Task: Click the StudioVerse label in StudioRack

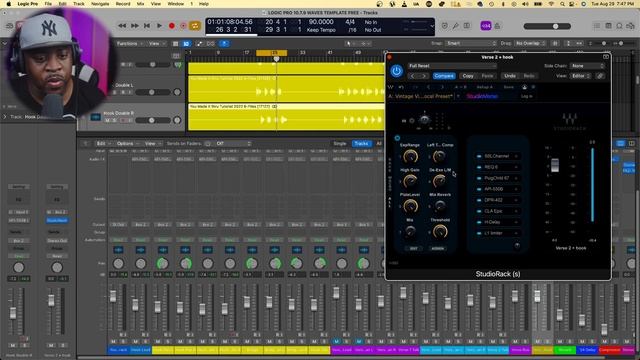Action: coord(482,96)
